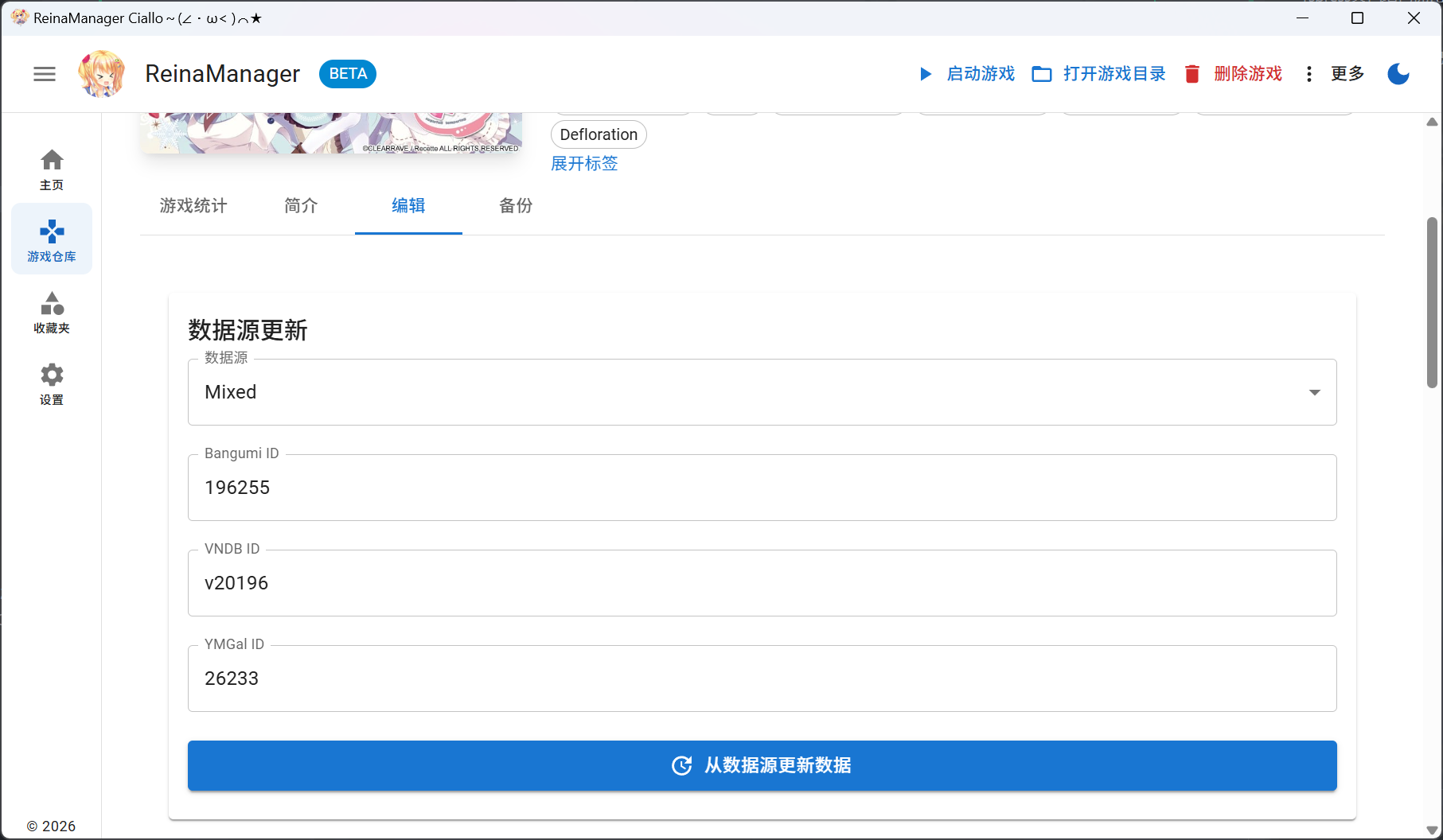Click the vertical scrollbar thumb
1443x840 pixels.
pos(1432,302)
